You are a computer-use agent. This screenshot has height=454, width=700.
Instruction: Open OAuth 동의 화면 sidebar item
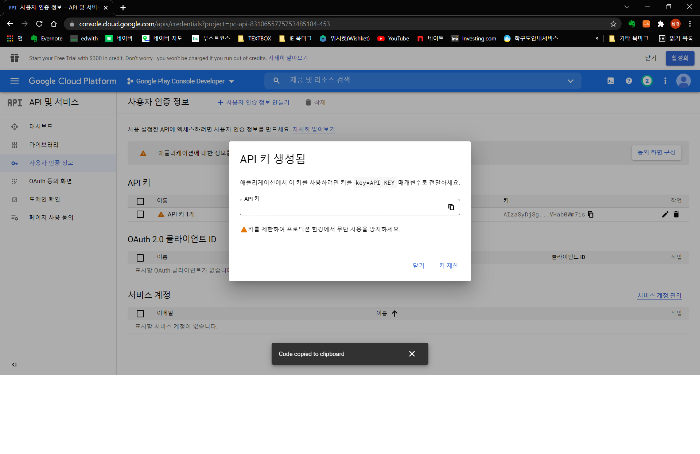click(58, 181)
